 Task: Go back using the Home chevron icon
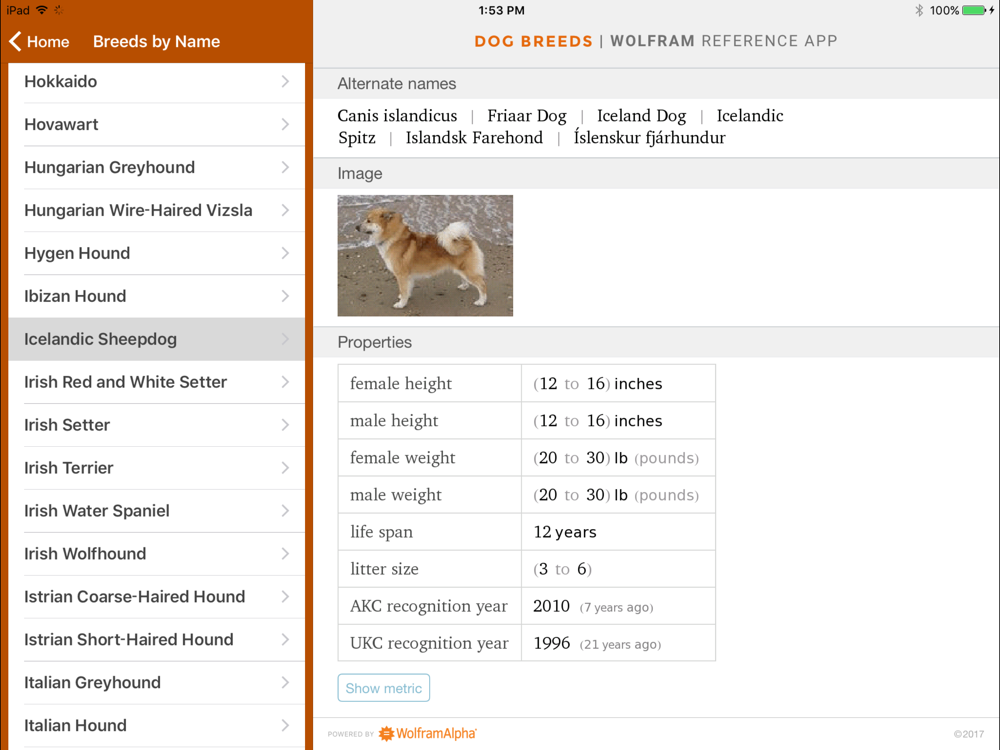pos(15,41)
